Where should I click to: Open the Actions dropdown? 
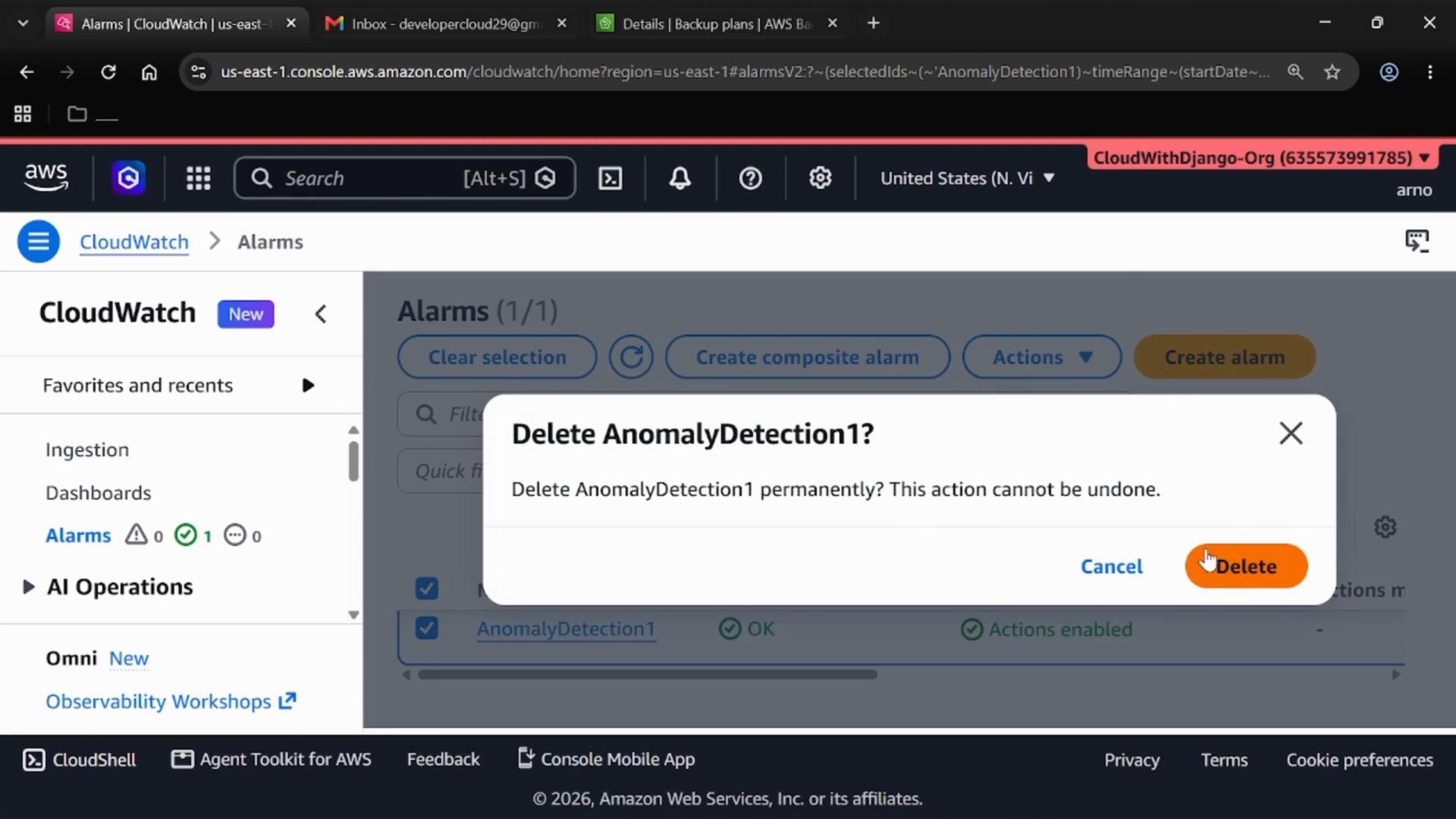[1042, 357]
